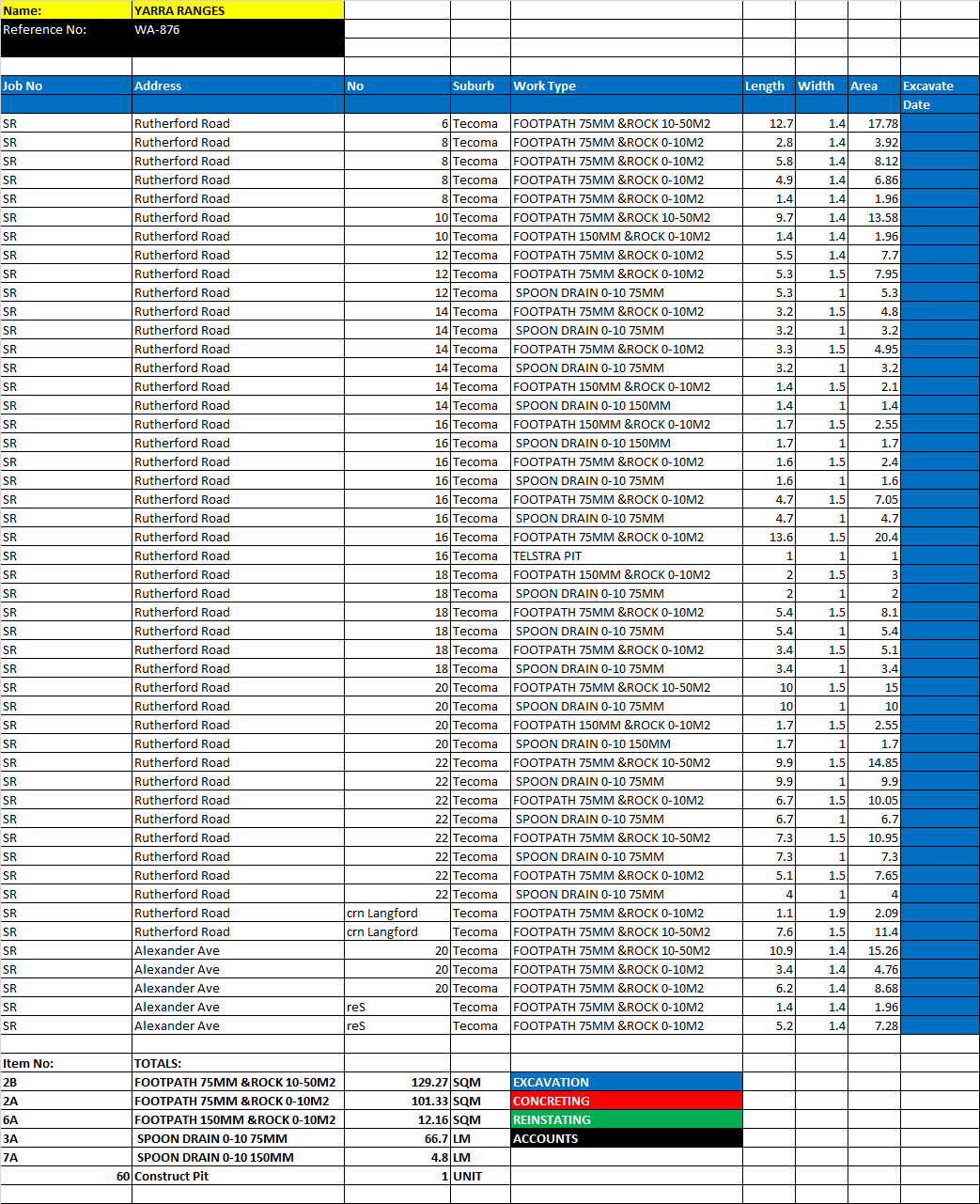This screenshot has width=980, height=1204.
Task: Select item number 2B cell
Action: (x=66, y=1082)
